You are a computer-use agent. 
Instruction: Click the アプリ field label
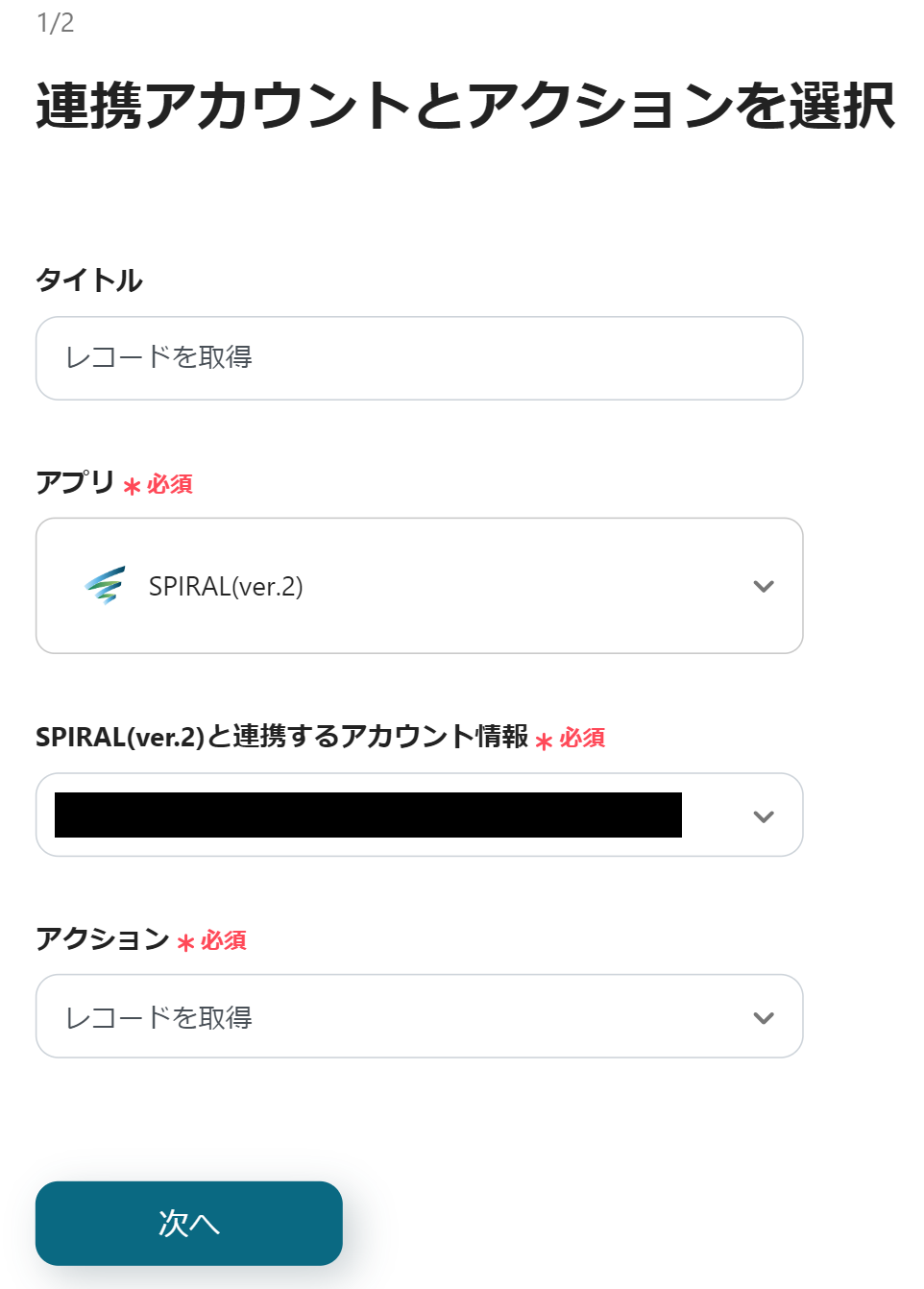coord(75,482)
